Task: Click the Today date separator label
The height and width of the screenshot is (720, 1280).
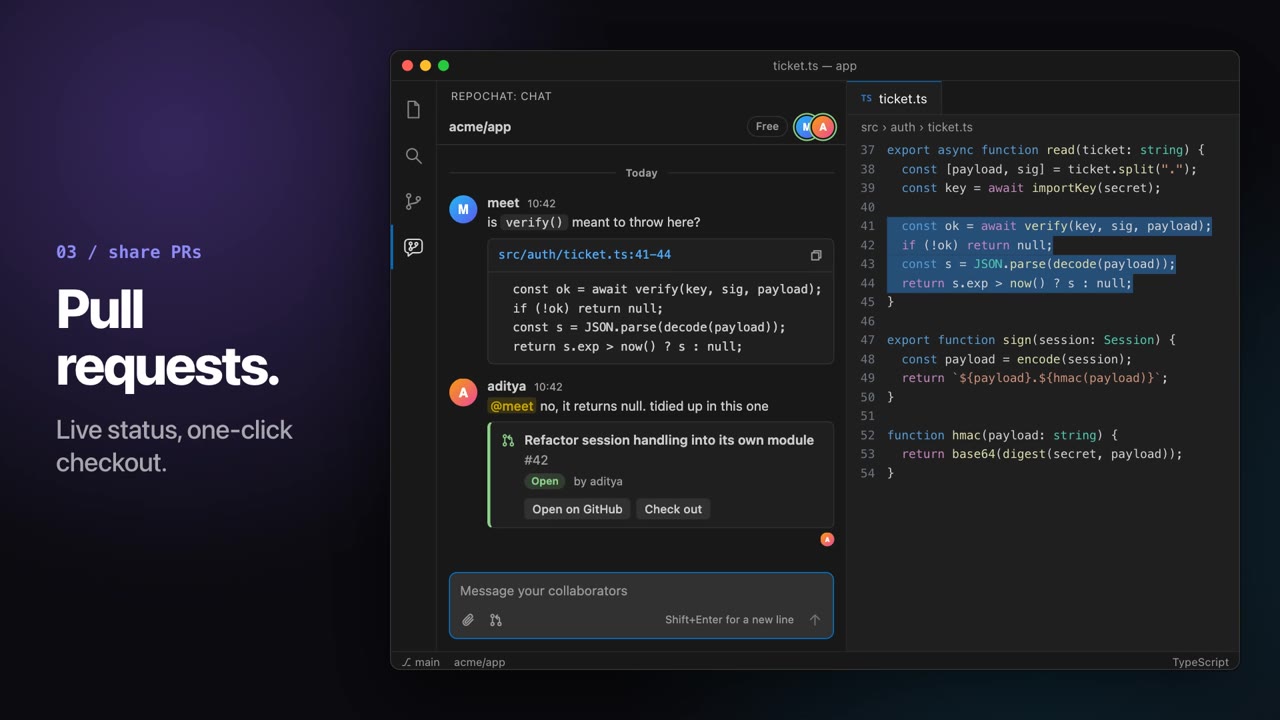Action: 641,173
